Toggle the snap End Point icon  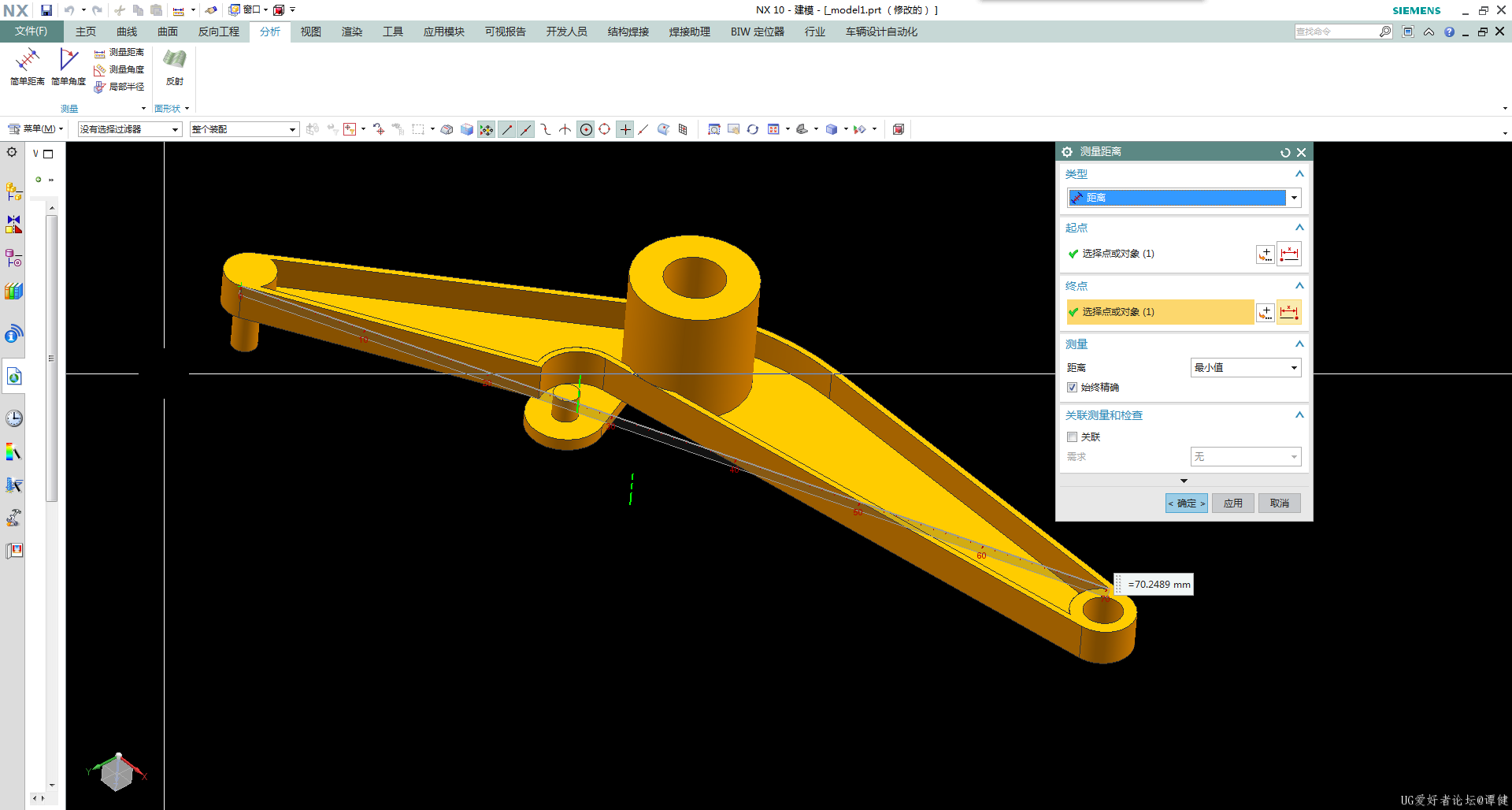507,129
